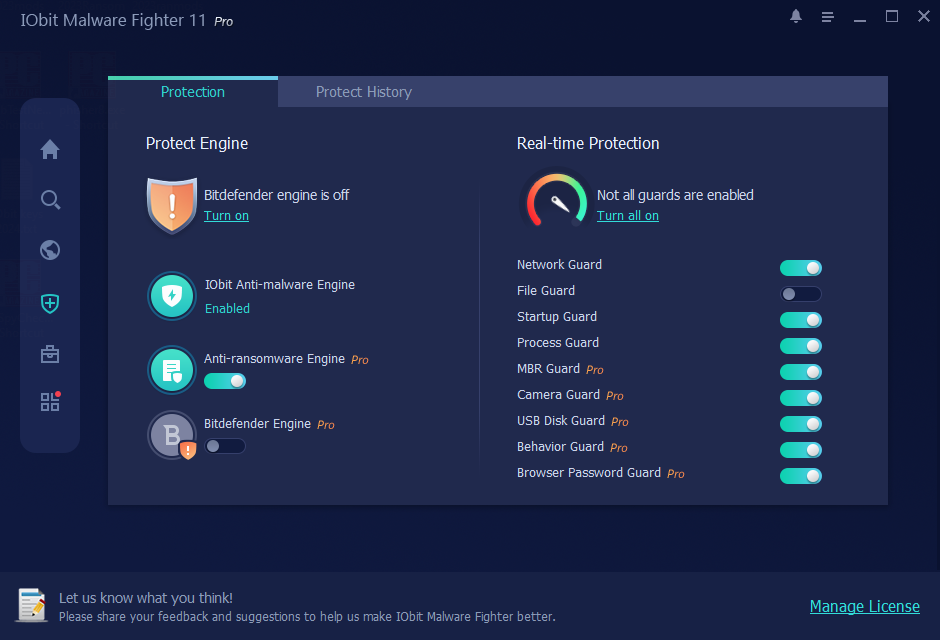The width and height of the screenshot is (940, 640).
Task: Click Let us know what you think!
Action: click(146, 598)
